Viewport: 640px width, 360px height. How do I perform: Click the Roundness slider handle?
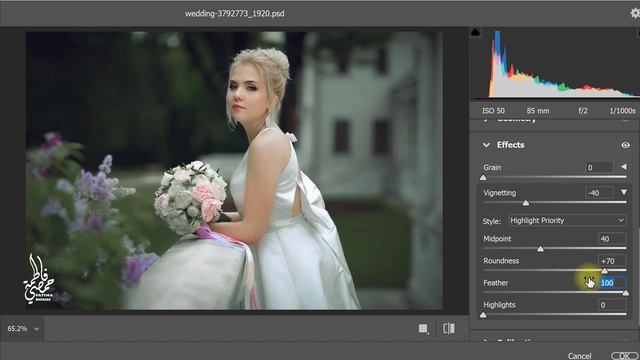pyautogui.click(x=604, y=271)
